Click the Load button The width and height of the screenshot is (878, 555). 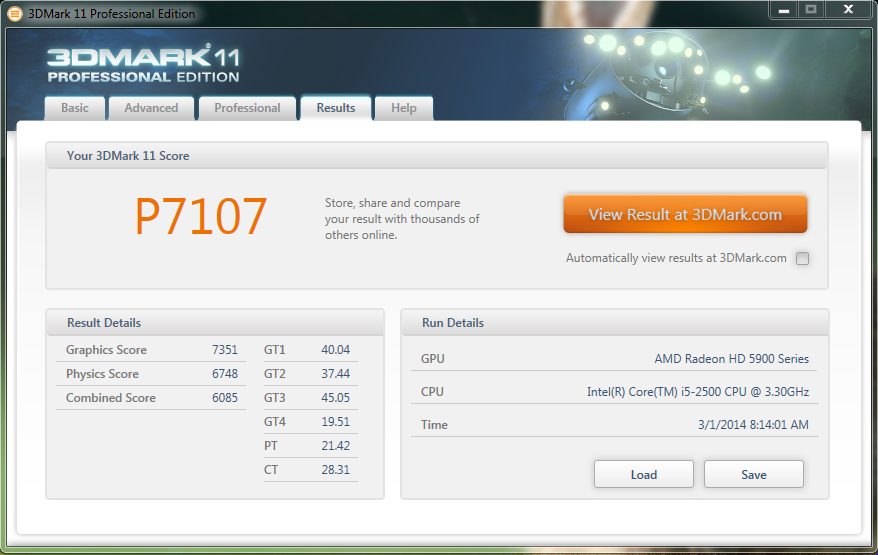(644, 474)
